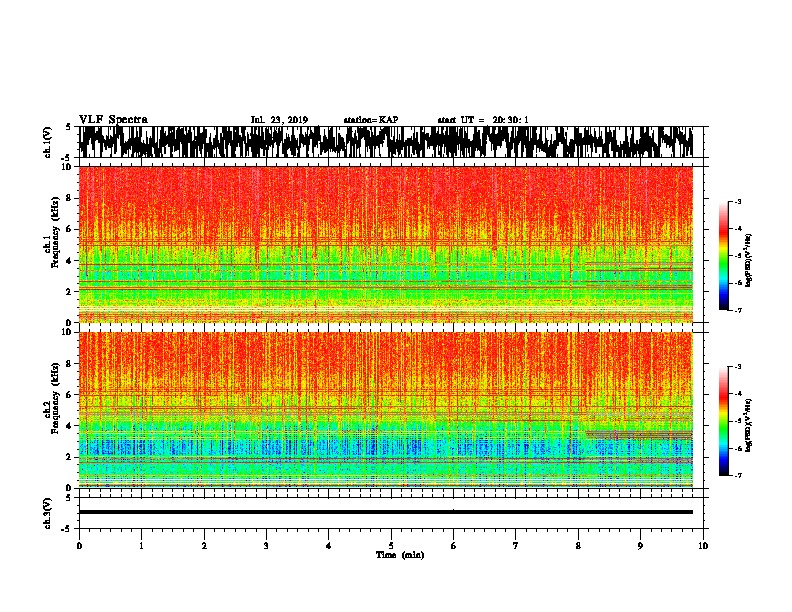The image size is (792, 612).
Task: Click the 'start UT = 20:30: 1' label
Action: pyautogui.click(x=483, y=120)
